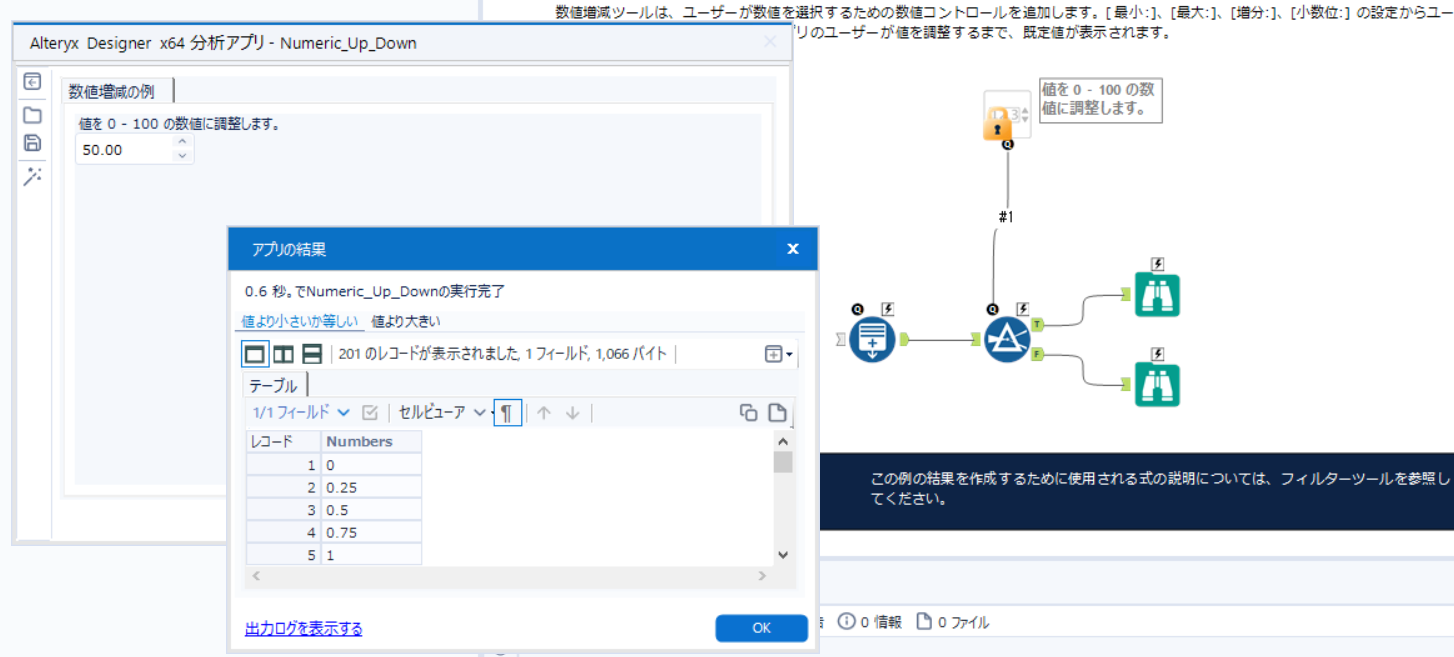Click the copy cells icon in results toolbar
The width and height of the screenshot is (1454, 657).
748,413
